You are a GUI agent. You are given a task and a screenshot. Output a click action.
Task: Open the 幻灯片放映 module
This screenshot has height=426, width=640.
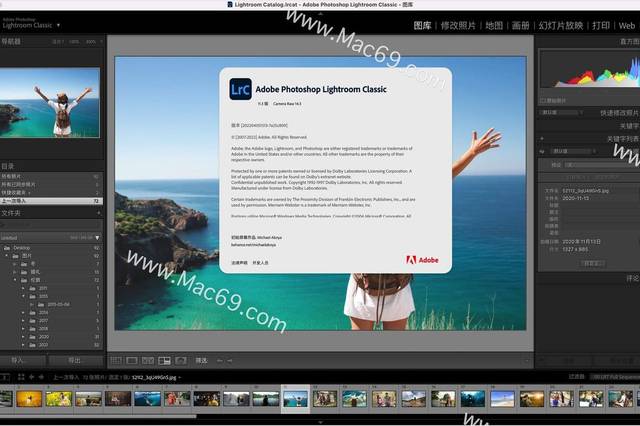pos(560,26)
